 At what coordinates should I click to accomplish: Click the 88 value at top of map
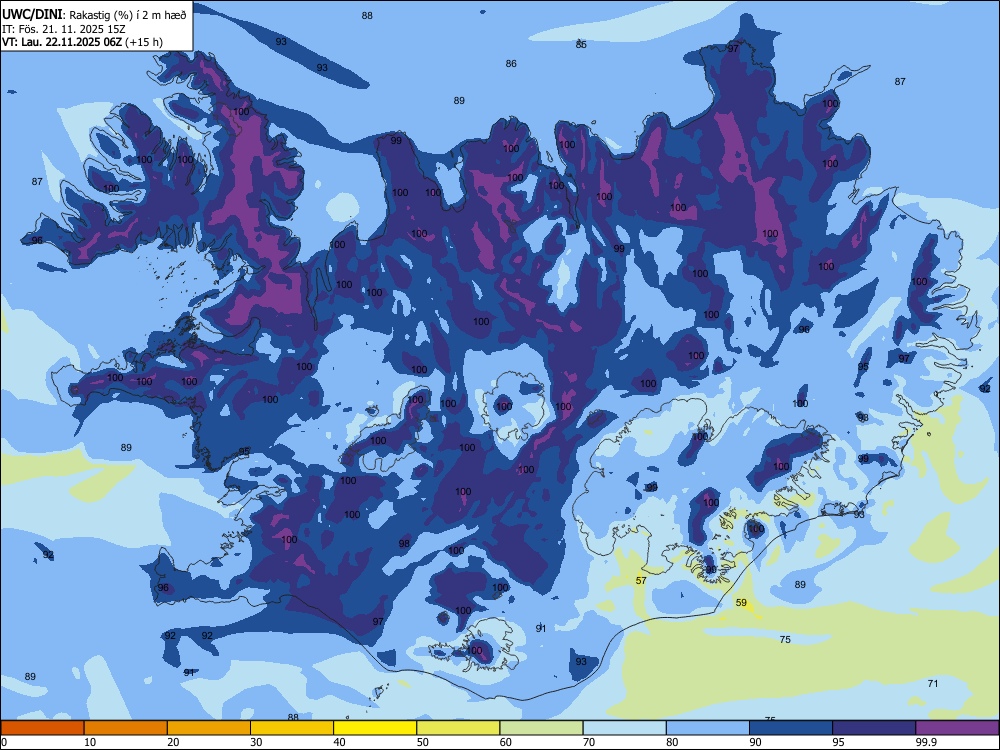click(x=367, y=15)
